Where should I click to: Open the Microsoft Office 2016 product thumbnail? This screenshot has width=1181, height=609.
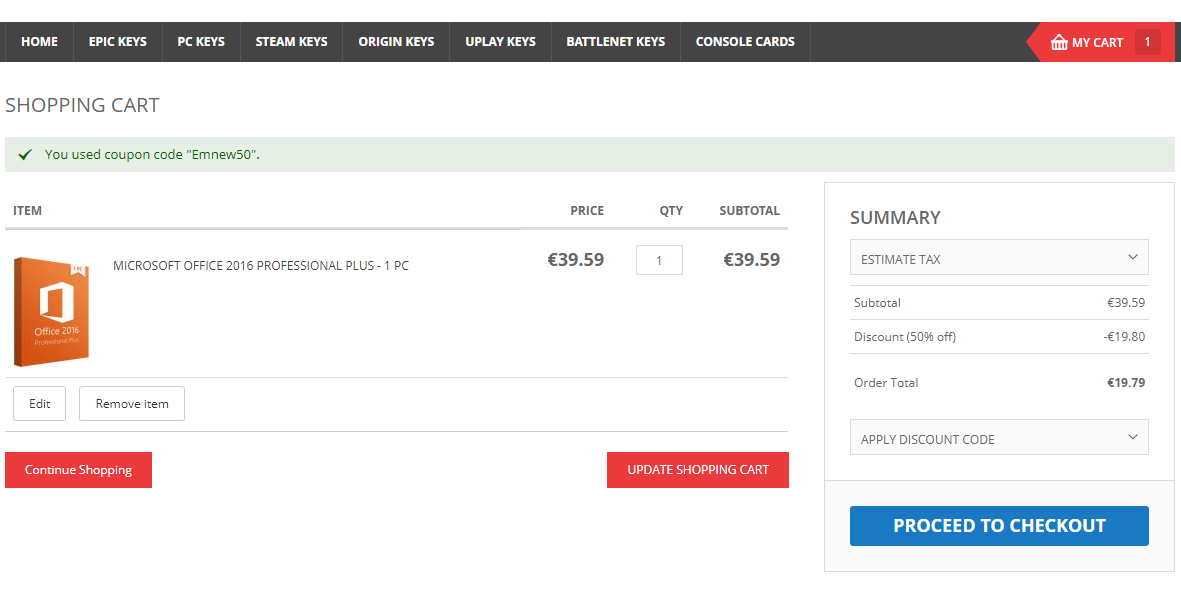coord(52,310)
